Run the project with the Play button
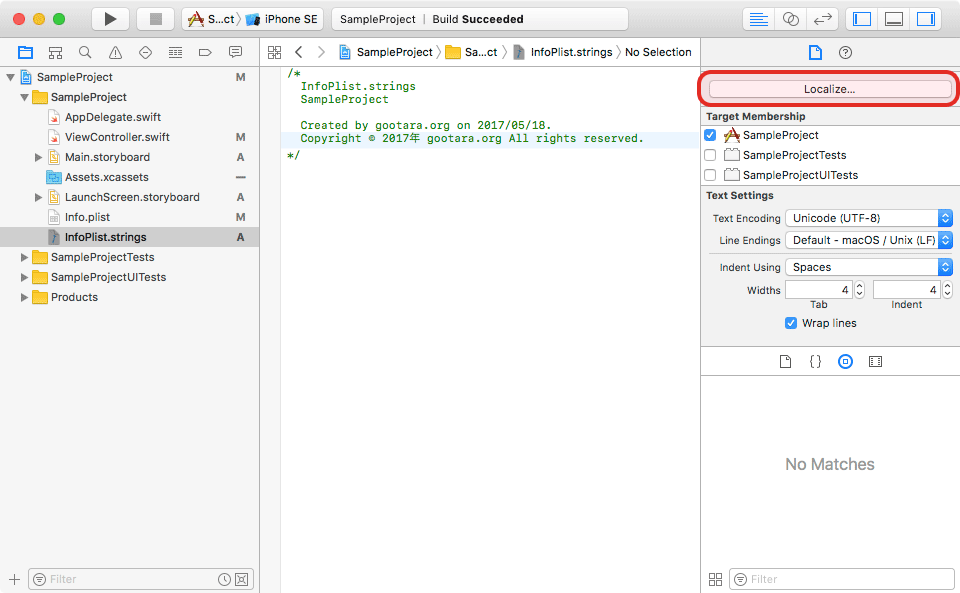Viewport: 960px width, 593px height. [110, 19]
